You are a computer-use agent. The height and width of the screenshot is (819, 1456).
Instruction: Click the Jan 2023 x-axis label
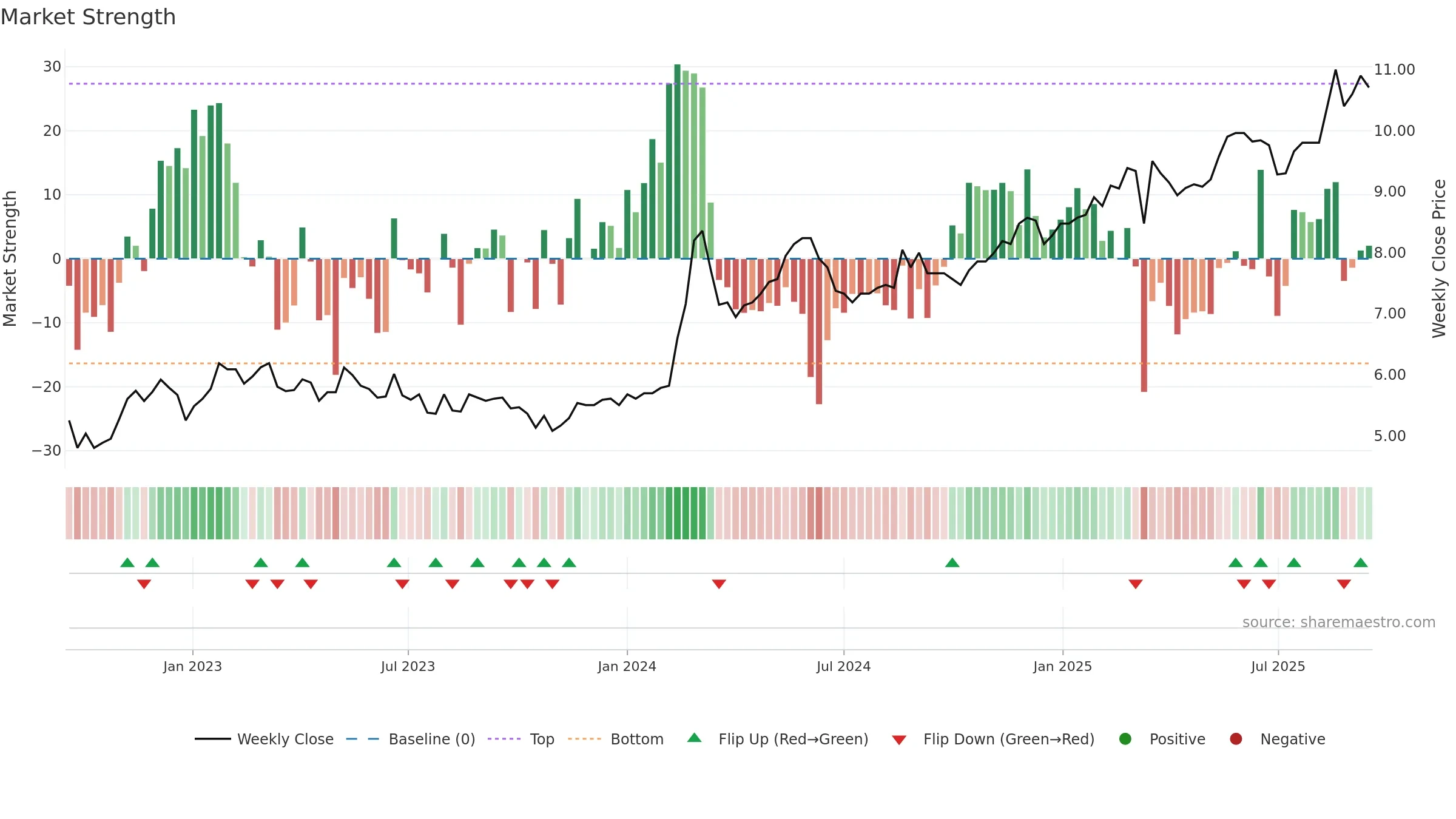[x=192, y=666]
